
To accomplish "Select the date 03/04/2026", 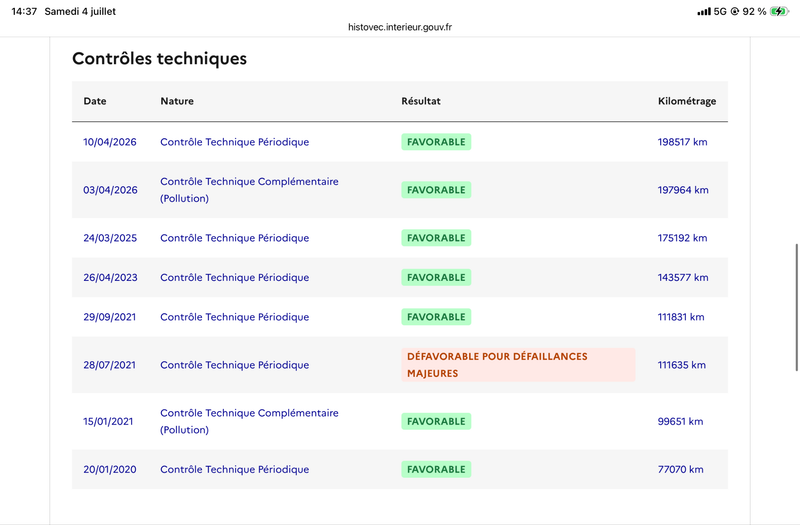I will 110,190.
